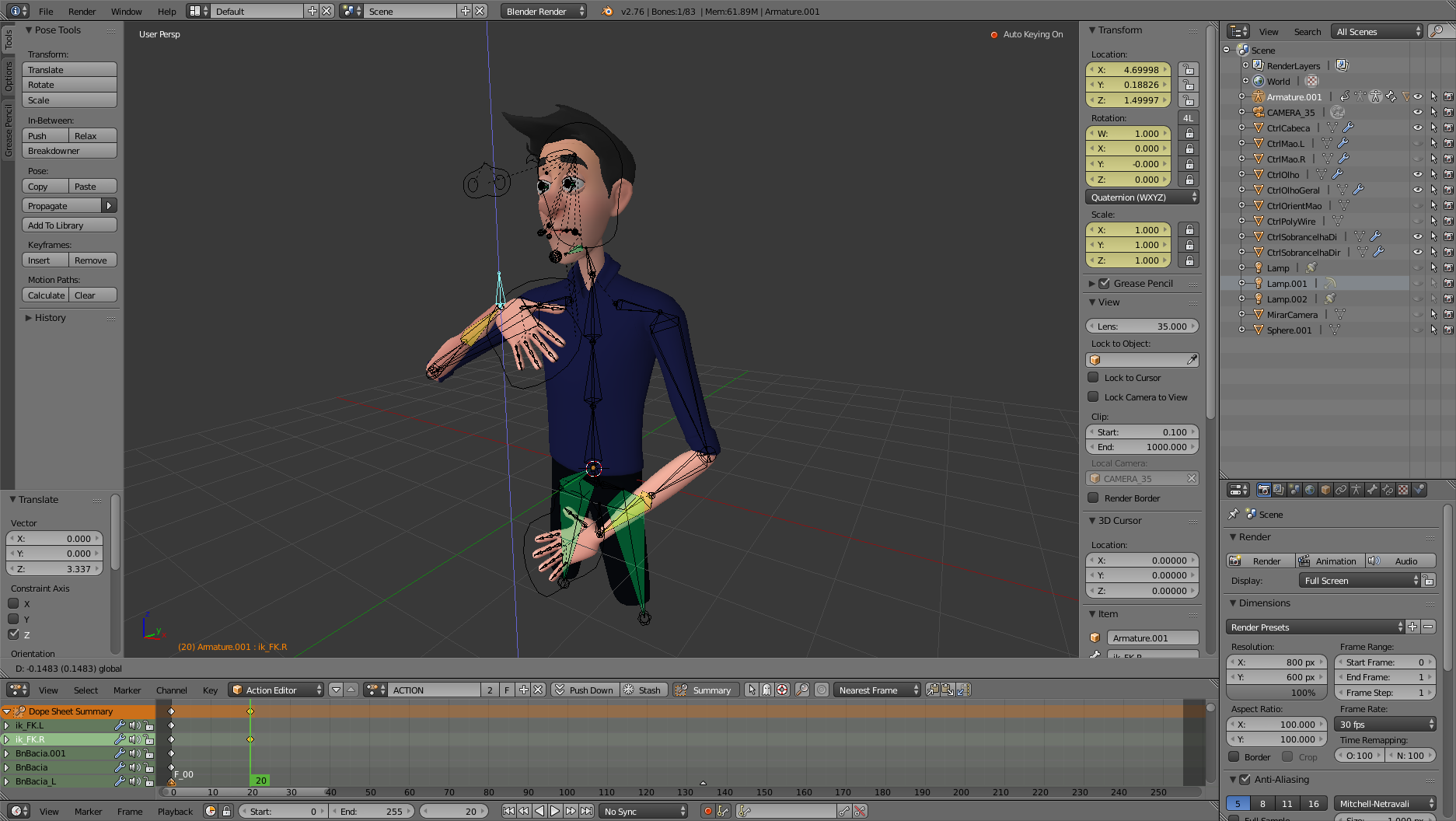Hide CtrlOlho using its eye icon

coord(1417,175)
